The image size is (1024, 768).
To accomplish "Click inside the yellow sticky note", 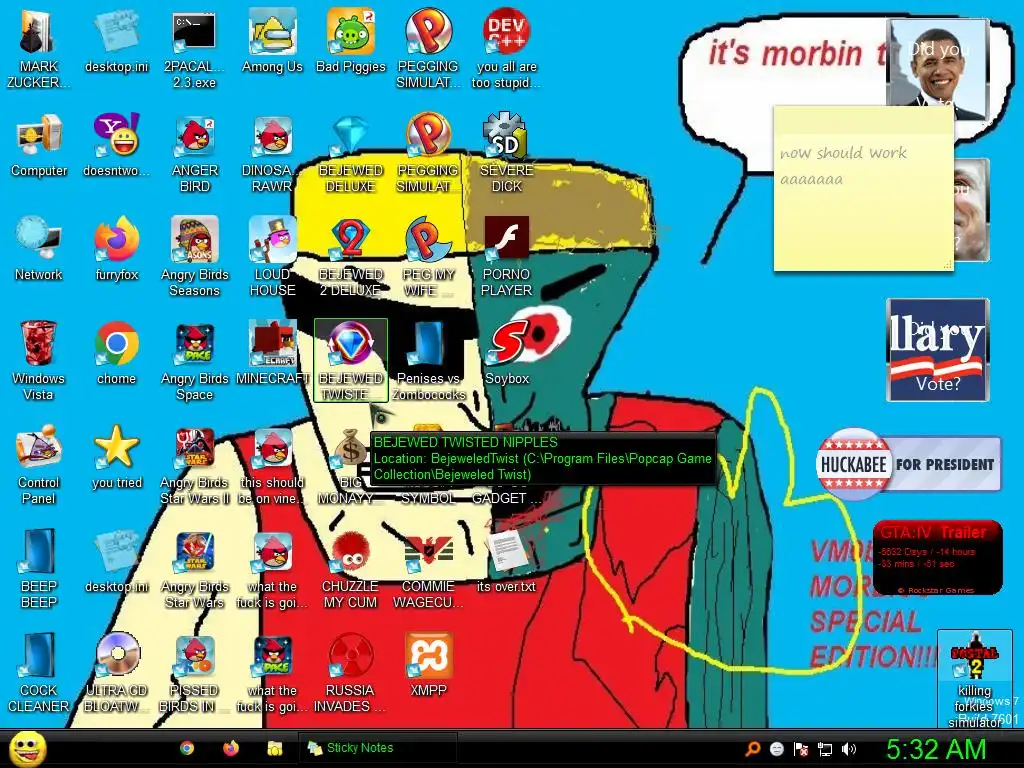I will coord(863,188).
